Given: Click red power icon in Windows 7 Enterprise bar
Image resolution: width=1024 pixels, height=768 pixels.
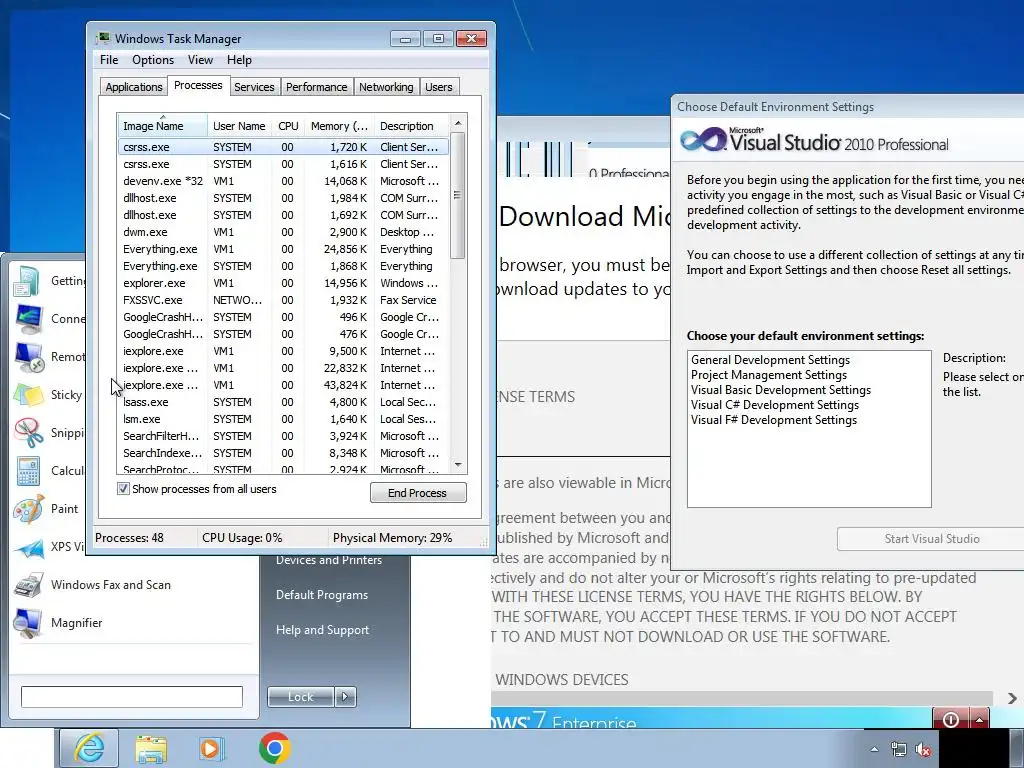Looking at the screenshot, I should [x=951, y=719].
